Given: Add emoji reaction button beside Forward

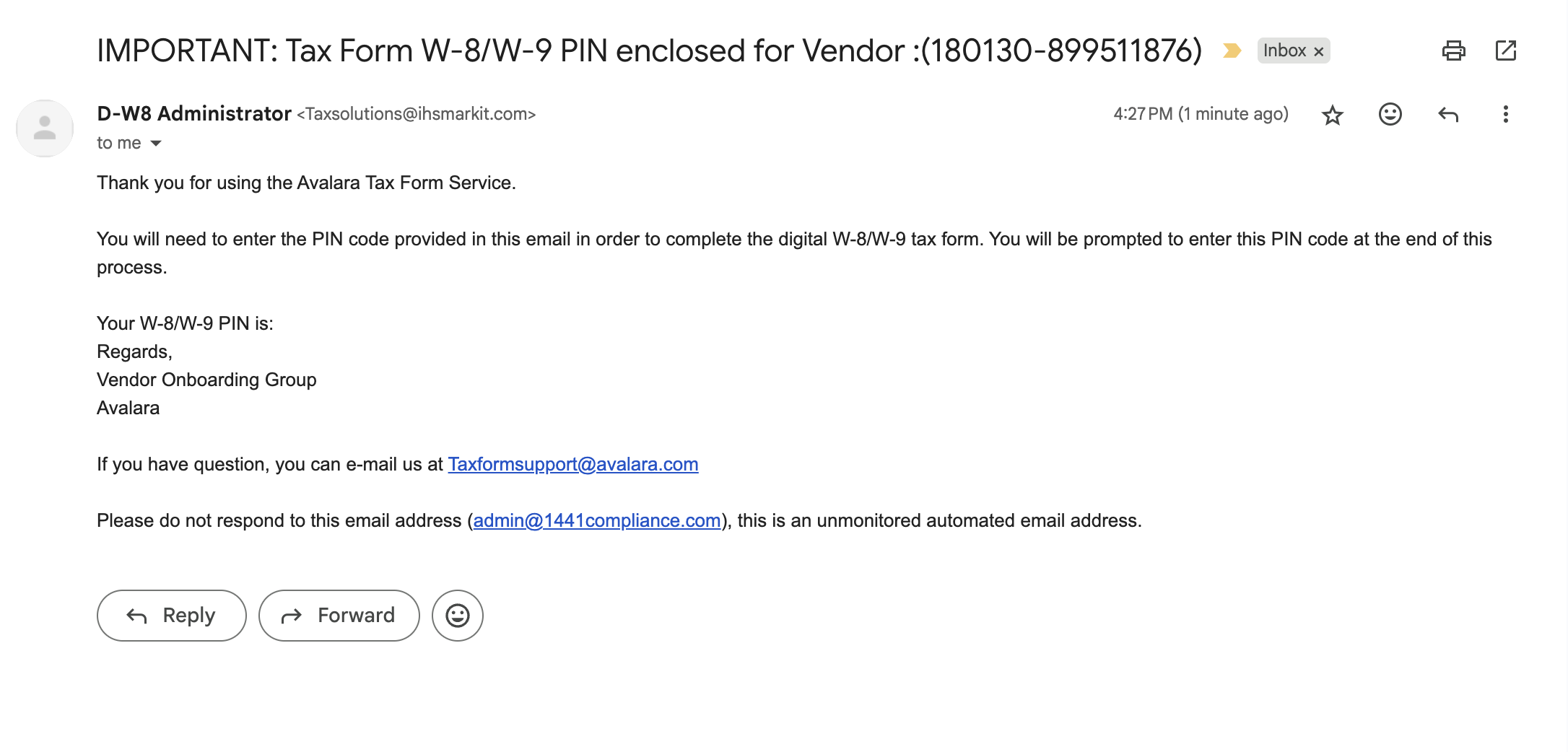Looking at the screenshot, I should coord(458,616).
